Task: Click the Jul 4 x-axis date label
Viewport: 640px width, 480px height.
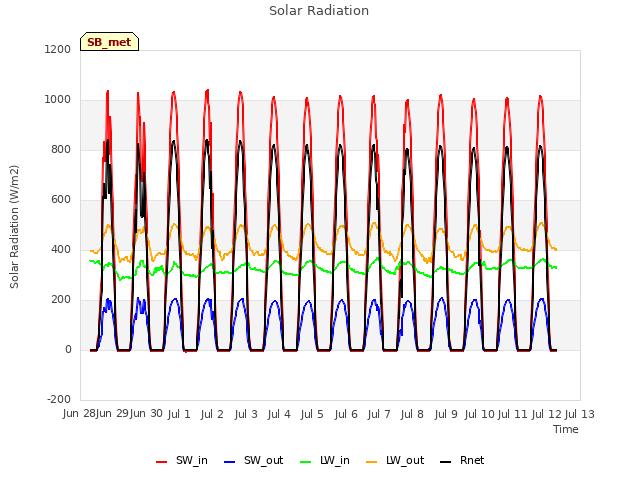Action: (279, 414)
